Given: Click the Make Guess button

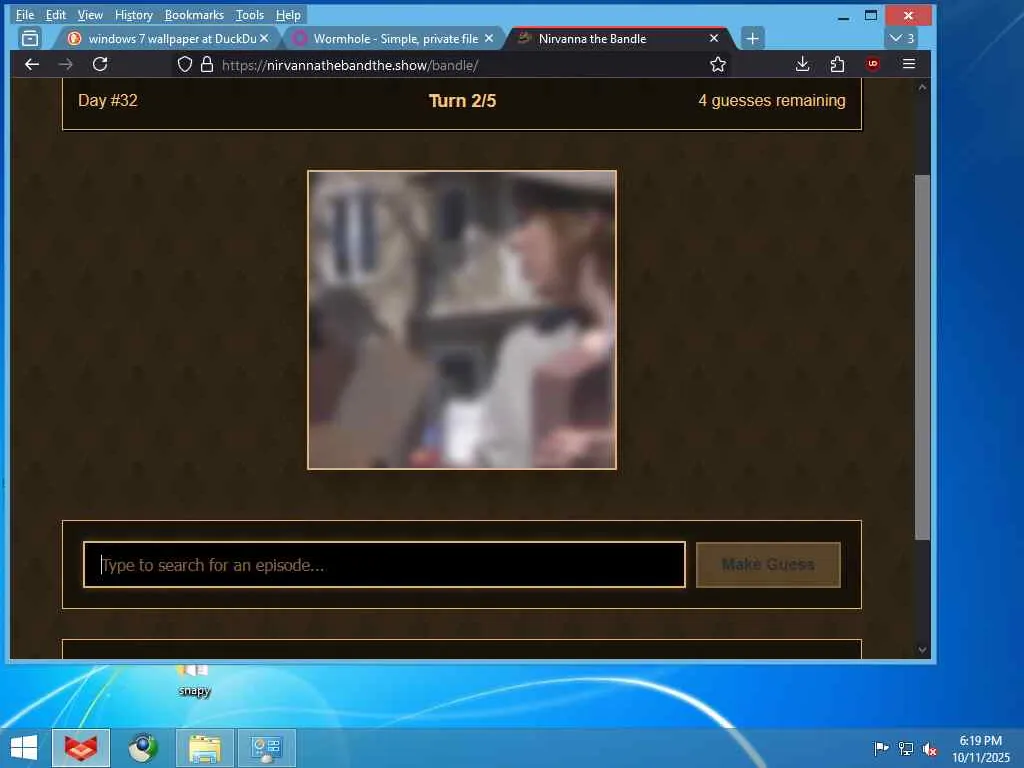Looking at the screenshot, I should click(768, 564).
